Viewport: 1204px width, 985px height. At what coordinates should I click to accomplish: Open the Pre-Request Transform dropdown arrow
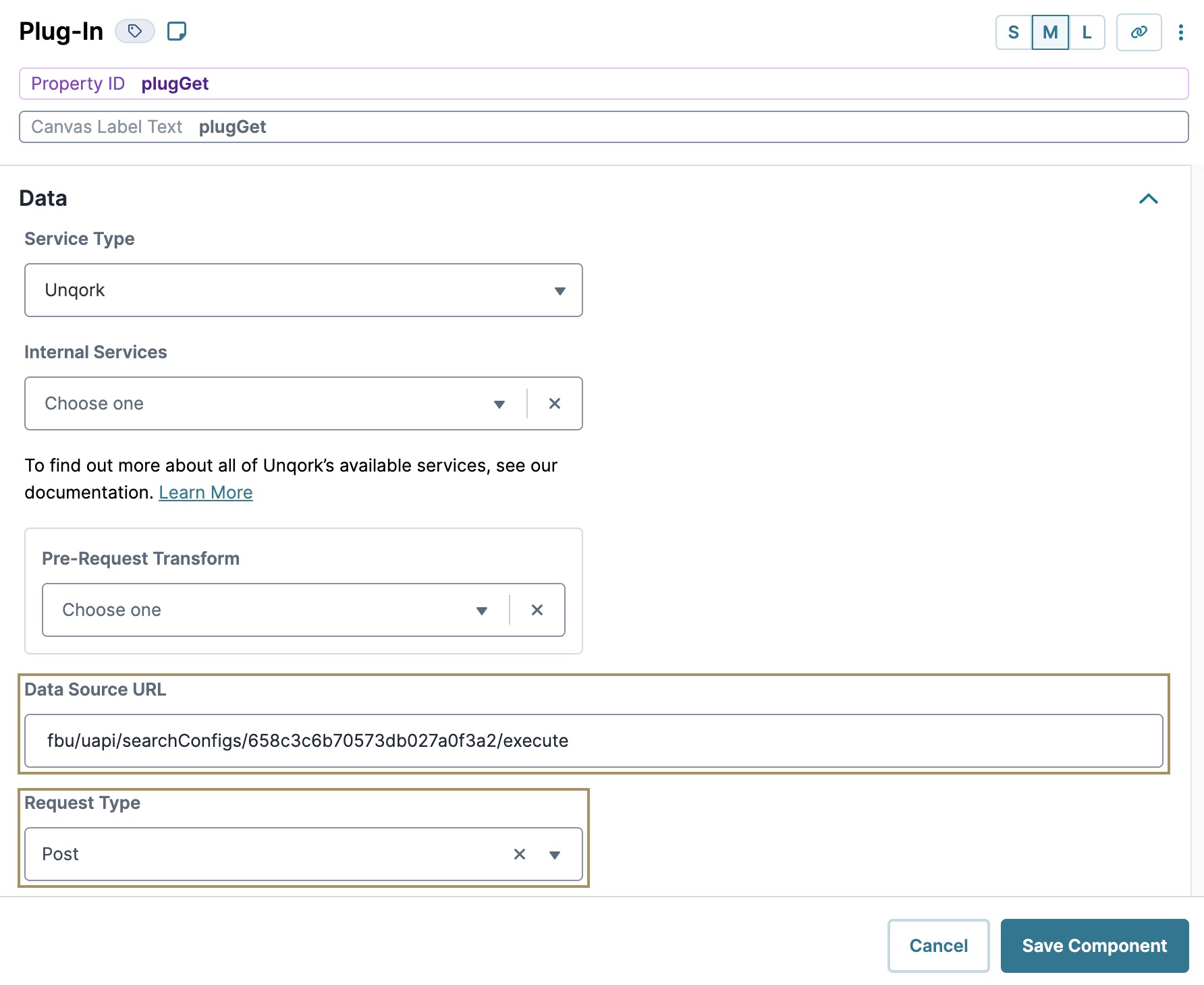[x=482, y=611]
